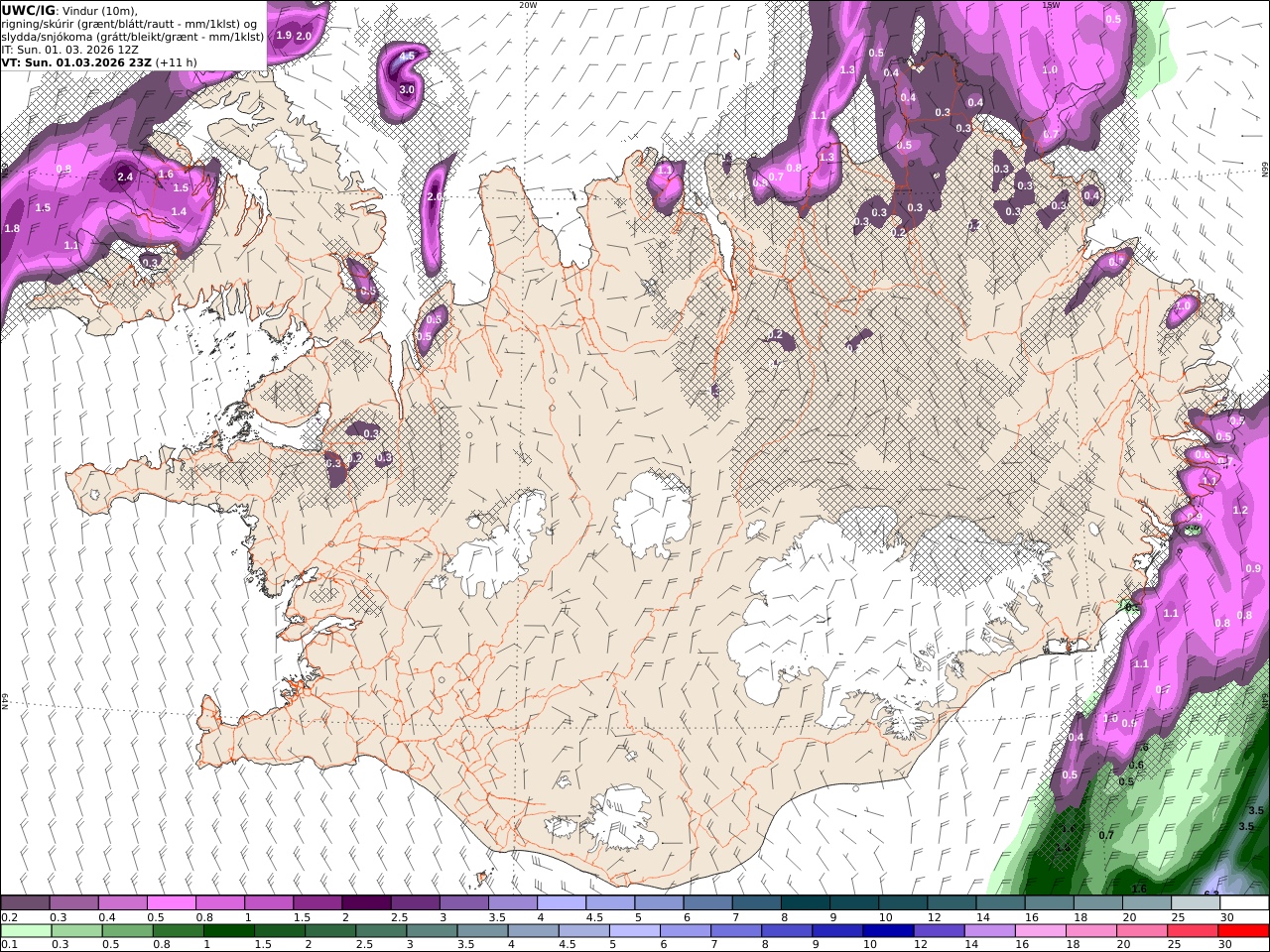This screenshot has height=952, width=1270.
Task: Pick the orchid 0.4–0.5 snow legend swatch
Action: coord(123,903)
